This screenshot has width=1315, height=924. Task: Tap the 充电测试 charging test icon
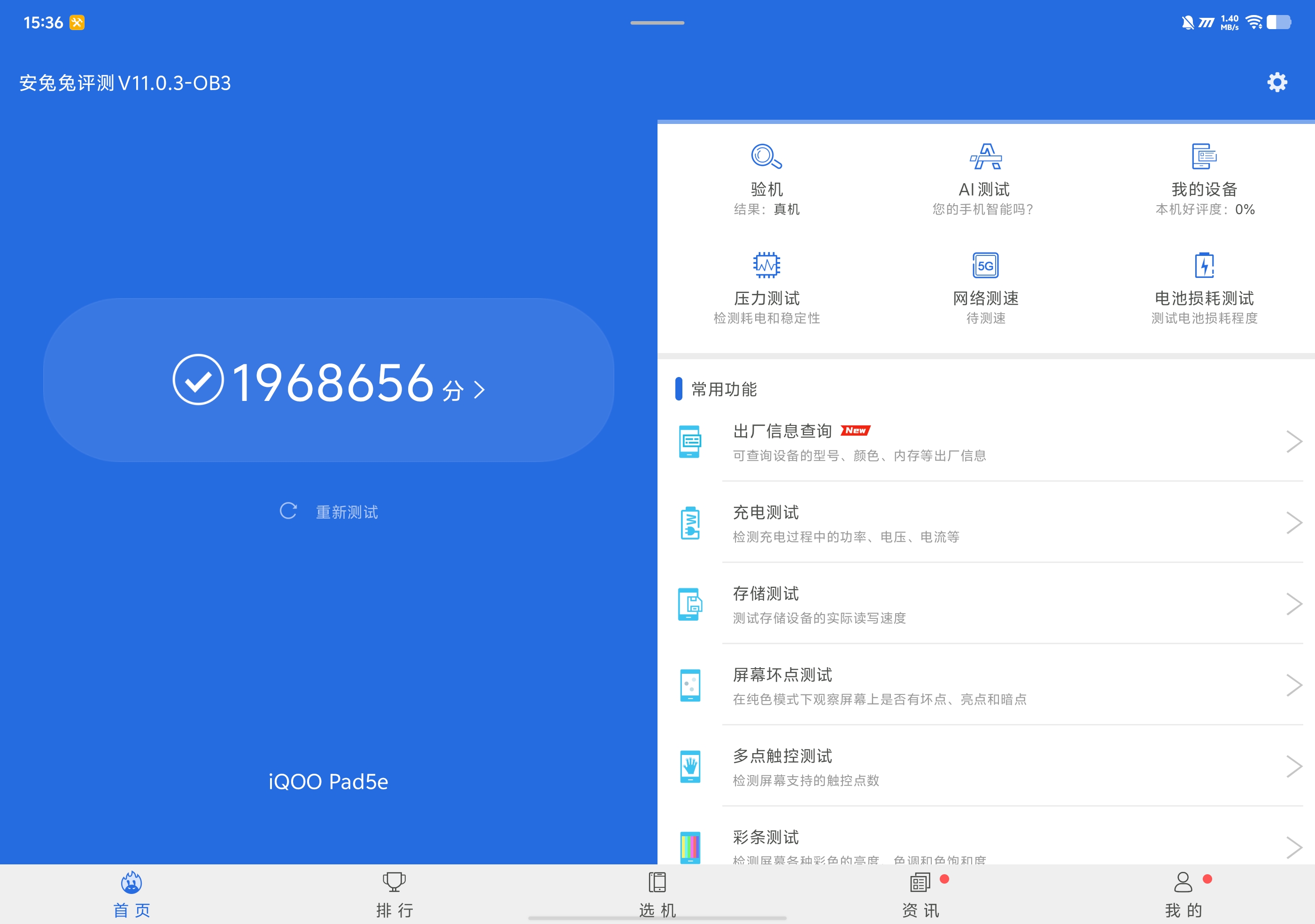pos(690,523)
